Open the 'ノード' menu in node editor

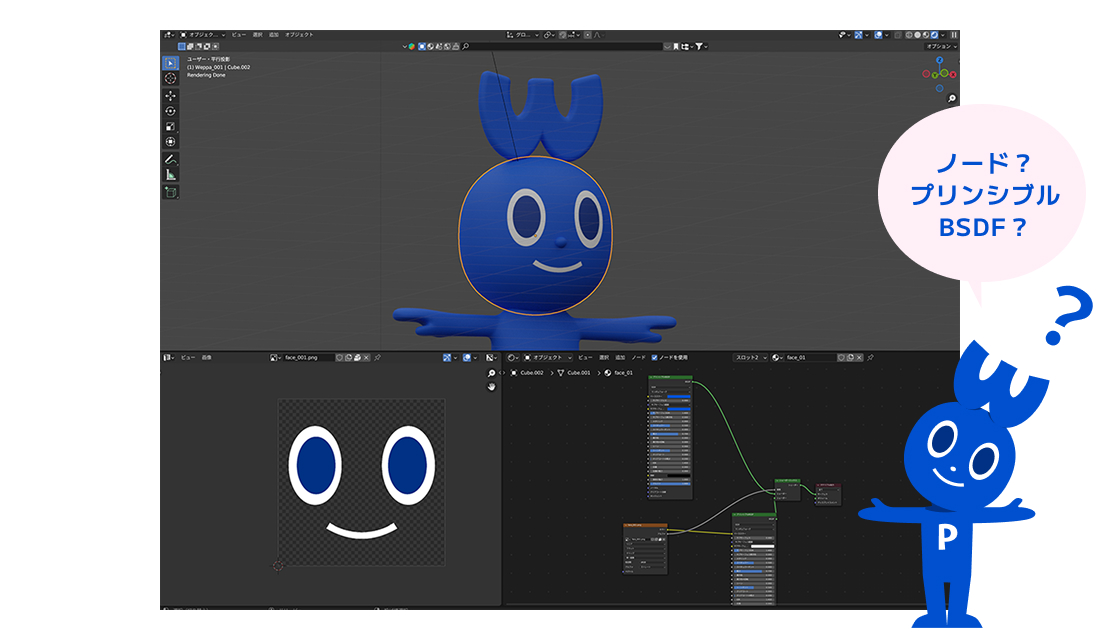[638, 357]
